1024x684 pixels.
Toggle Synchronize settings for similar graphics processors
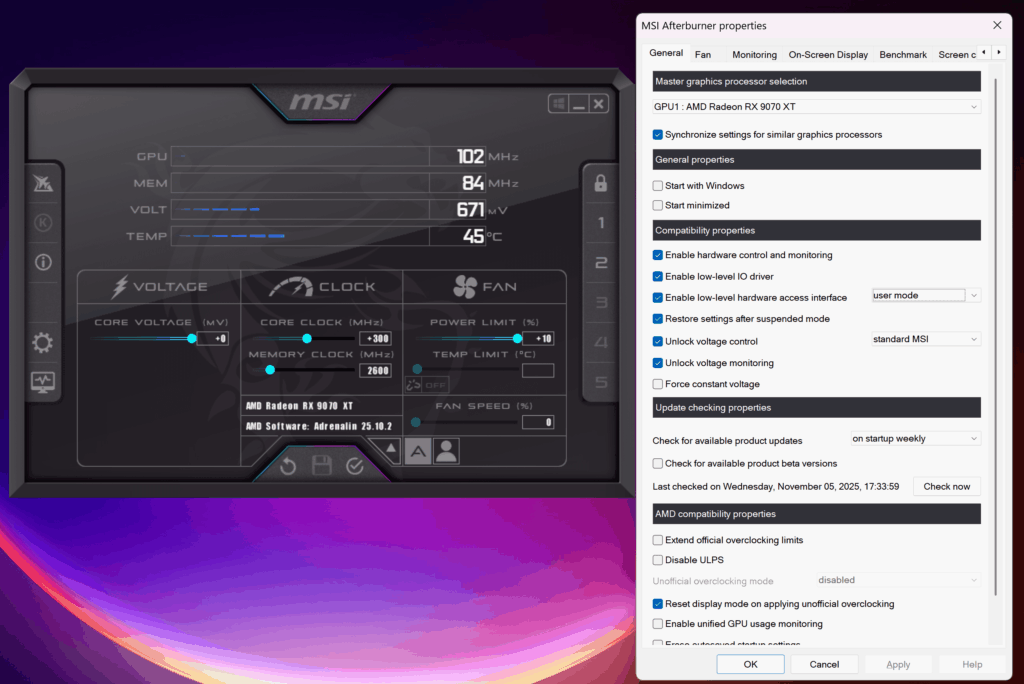[658, 135]
